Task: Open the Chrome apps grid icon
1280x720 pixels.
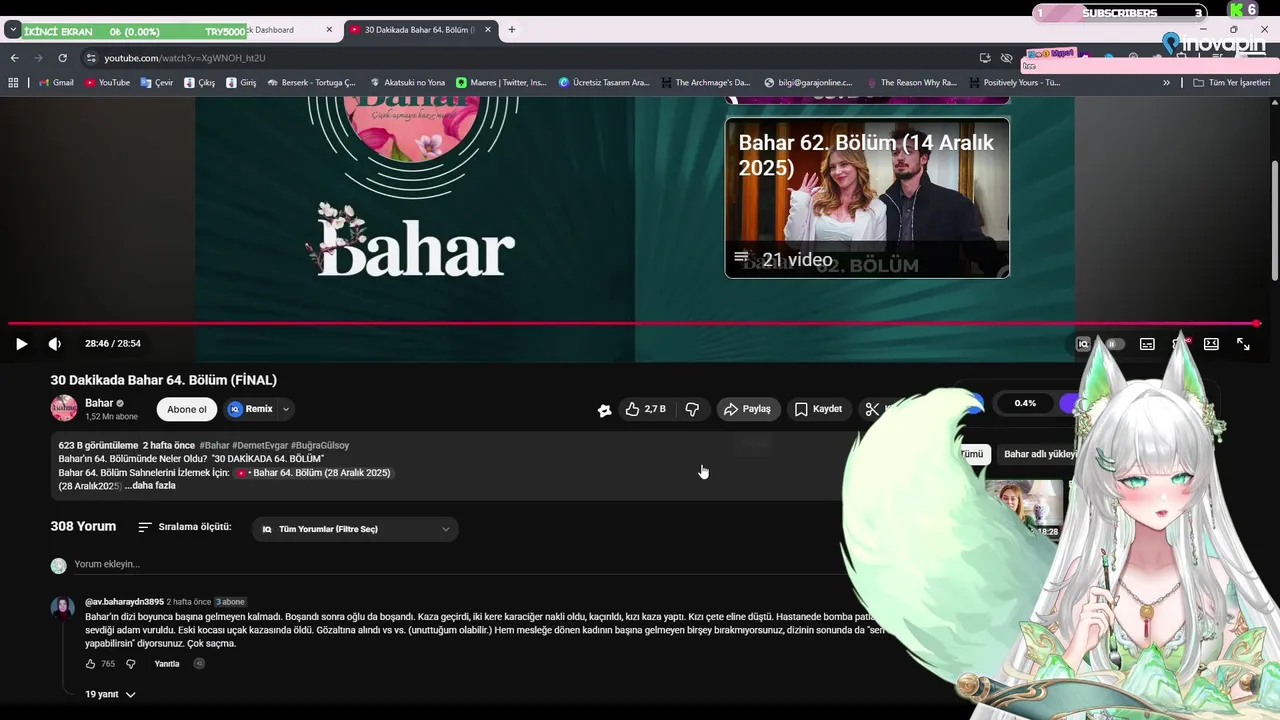Action: click(13, 83)
